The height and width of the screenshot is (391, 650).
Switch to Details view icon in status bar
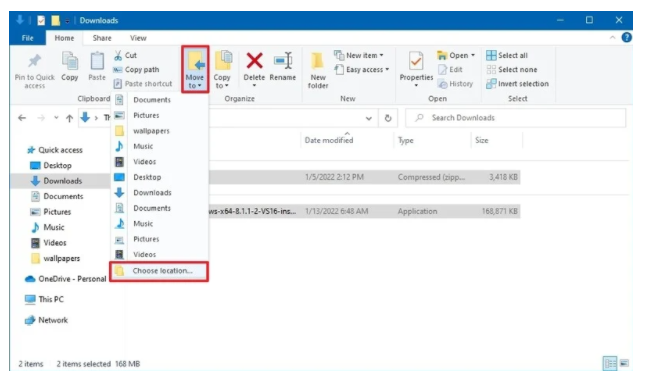(610, 364)
